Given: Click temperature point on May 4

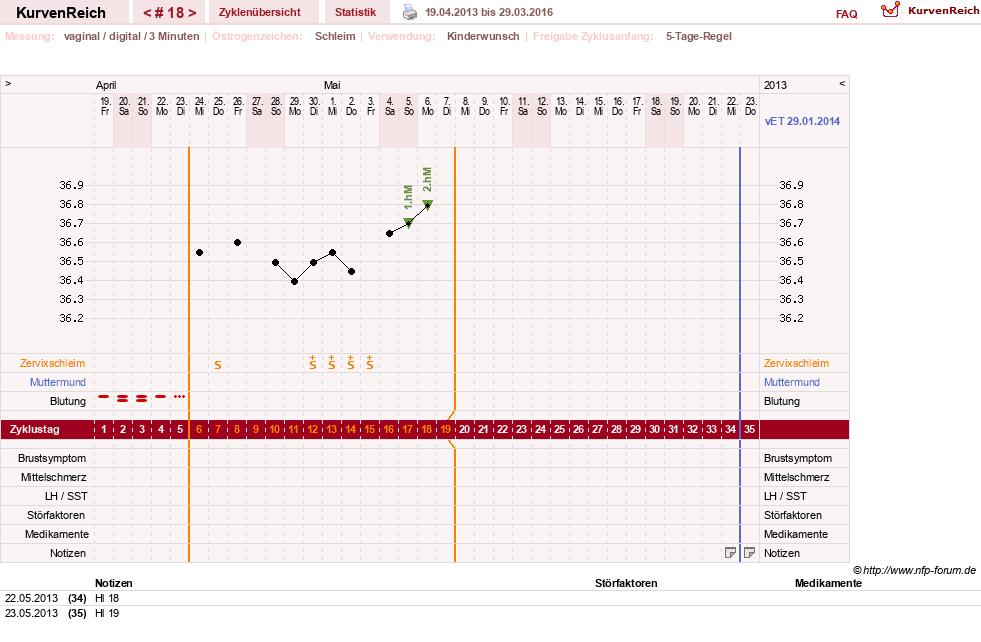Looking at the screenshot, I should tap(389, 233).
